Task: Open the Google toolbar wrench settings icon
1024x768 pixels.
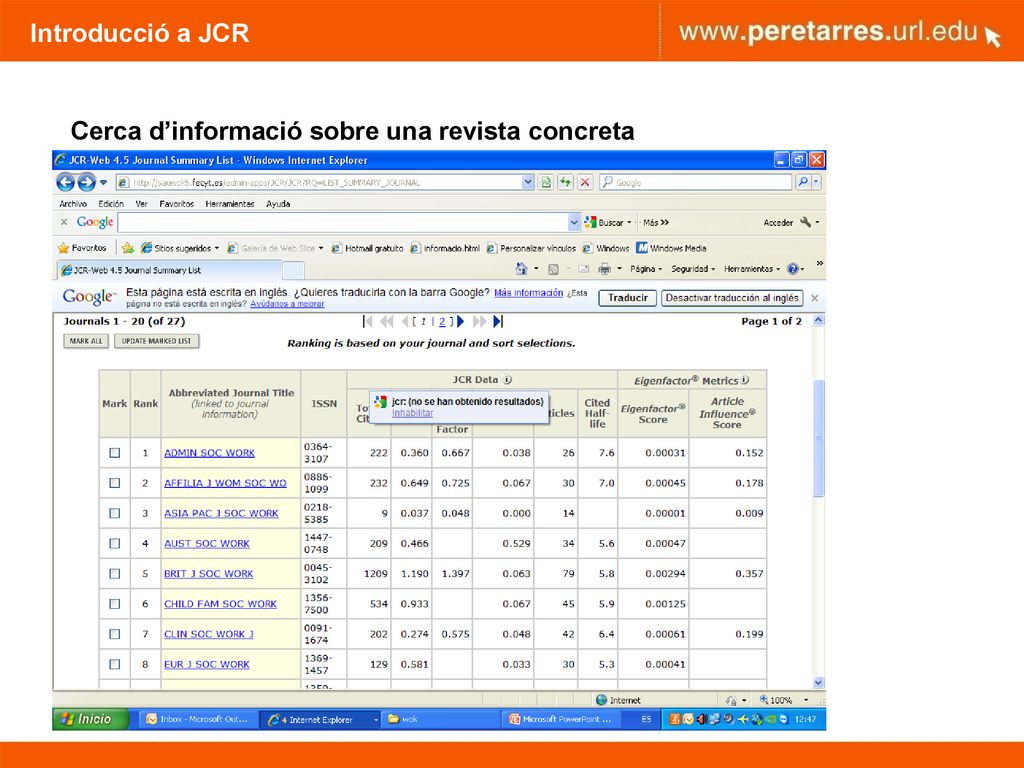Action: click(805, 222)
